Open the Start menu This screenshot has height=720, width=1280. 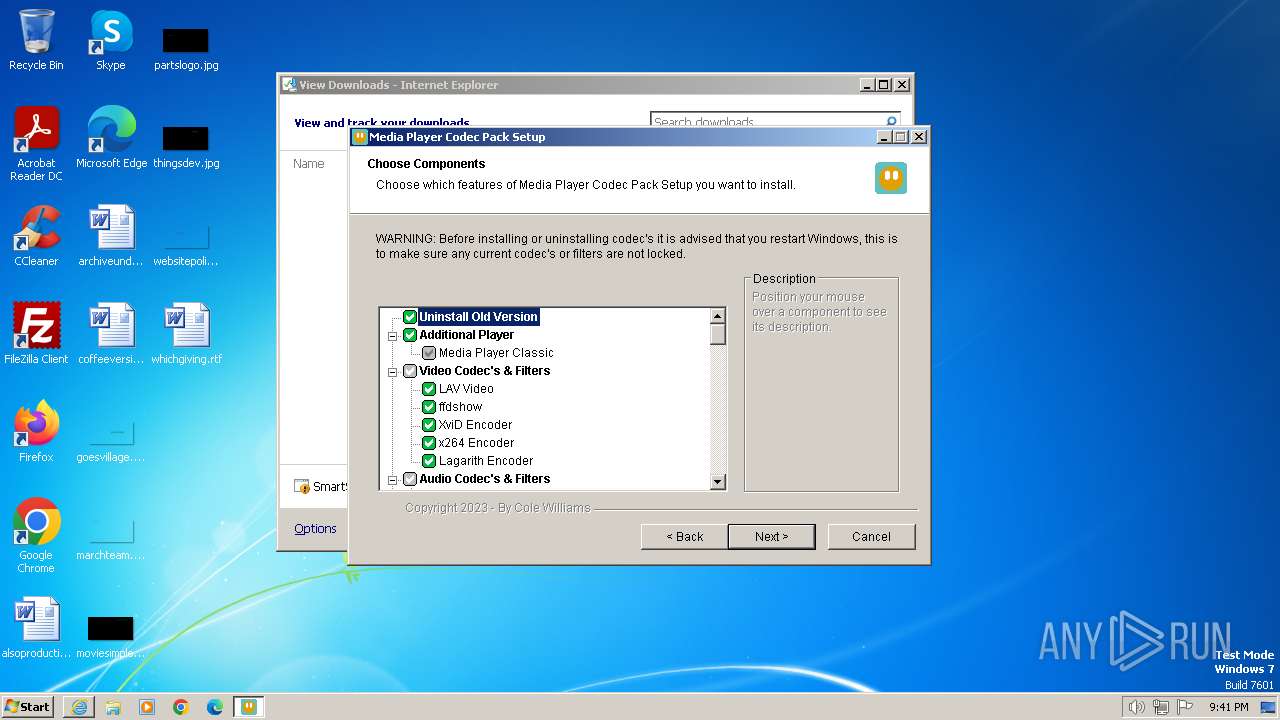point(28,707)
